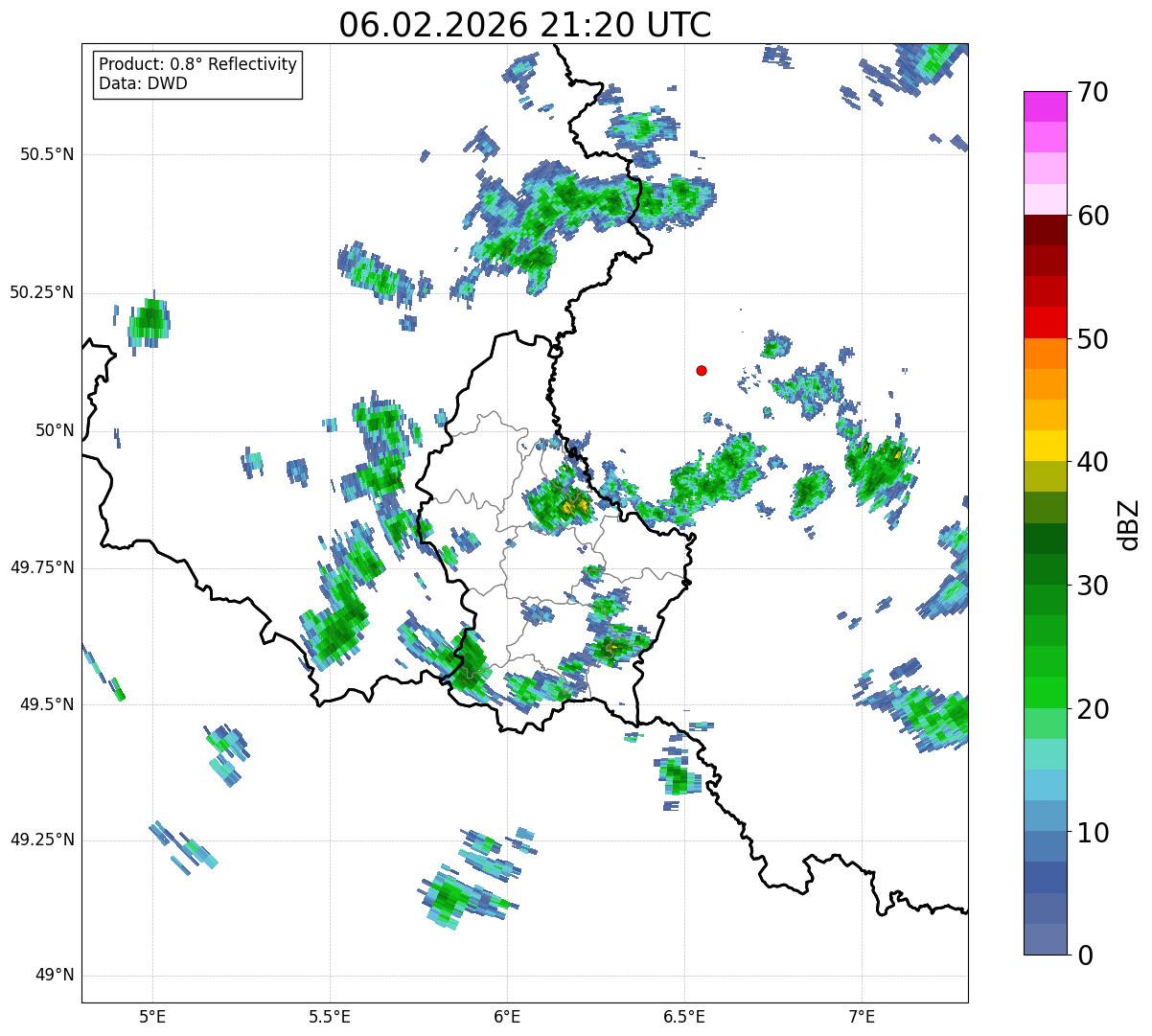This screenshot has height=1036, width=1152.
Task: Click the colorbar tick label '20'
Action: click(1093, 709)
